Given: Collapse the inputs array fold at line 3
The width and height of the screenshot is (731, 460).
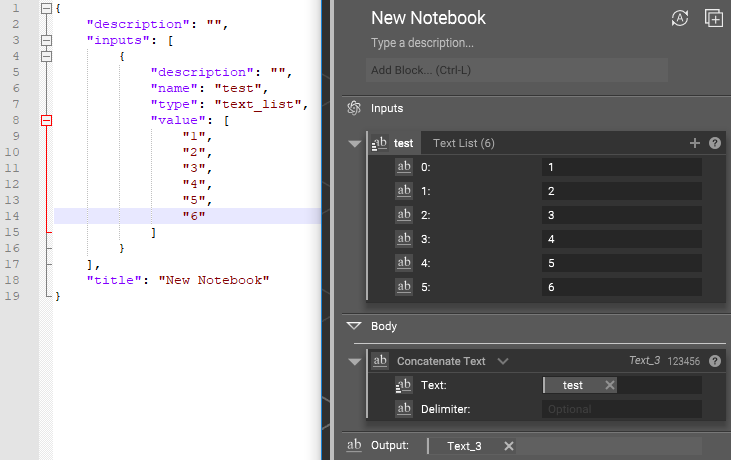Looking at the screenshot, I should 46,41.
